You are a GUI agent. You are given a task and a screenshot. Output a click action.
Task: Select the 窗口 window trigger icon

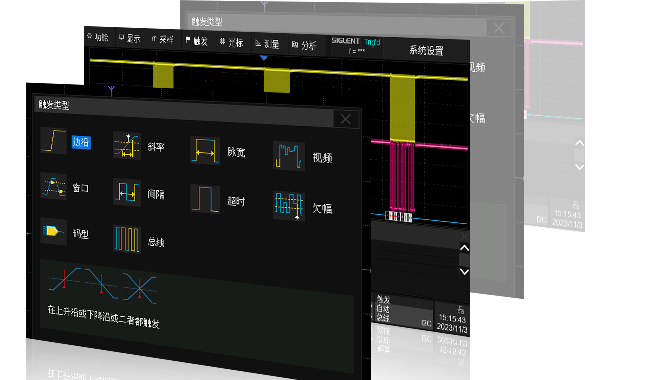(54, 186)
